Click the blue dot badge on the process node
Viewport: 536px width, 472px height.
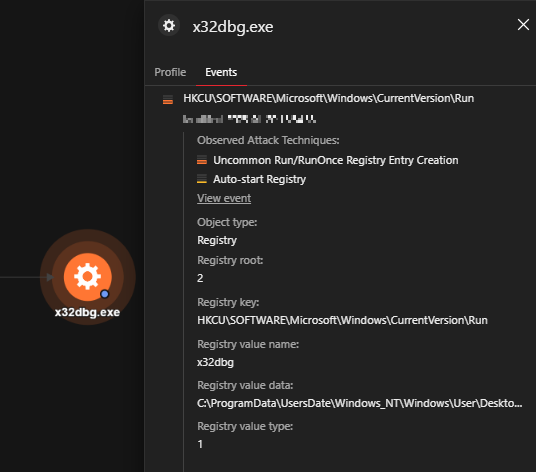click(105, 294)
